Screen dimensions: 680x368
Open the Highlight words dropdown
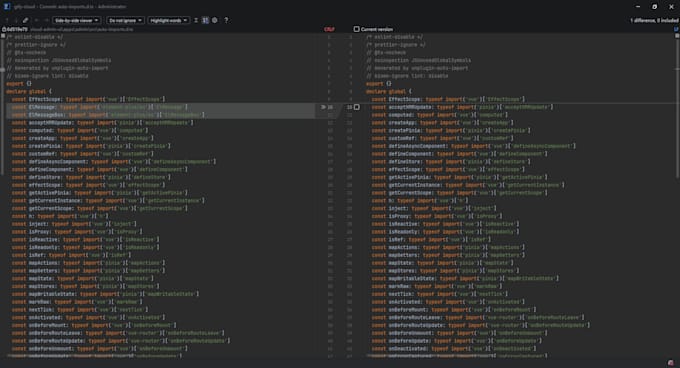[x=168, y=20]
